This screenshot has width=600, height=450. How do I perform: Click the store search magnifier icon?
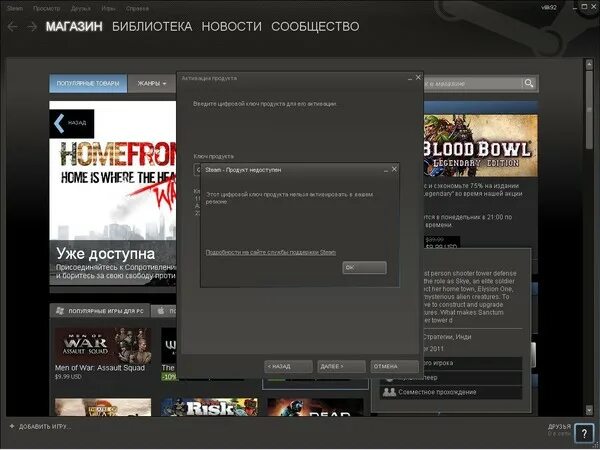click(529, 83)
